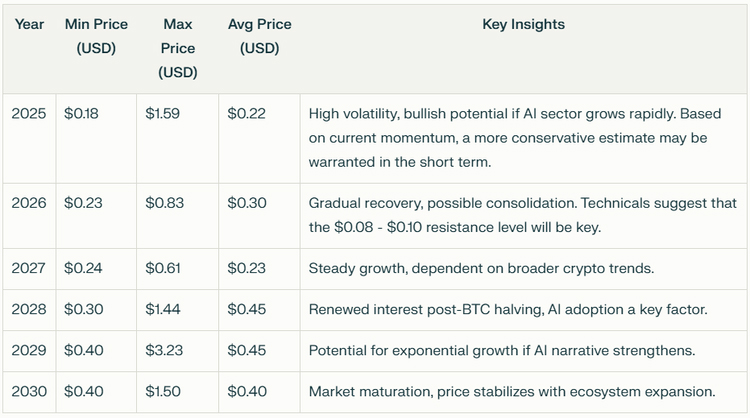Select the 2028 year cell

28,309
